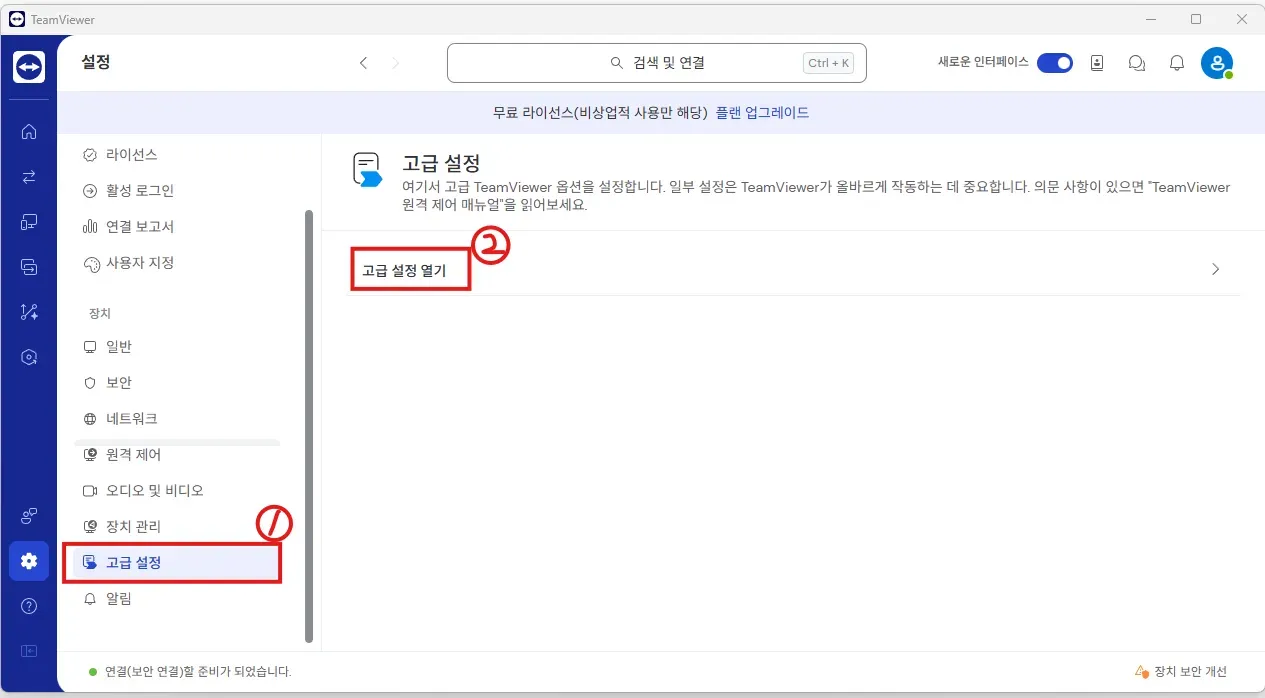The width and height of the screenshot is (1265, 698).
Task: Open the Sessions icon in left sidebar
Action: [29, 267]
